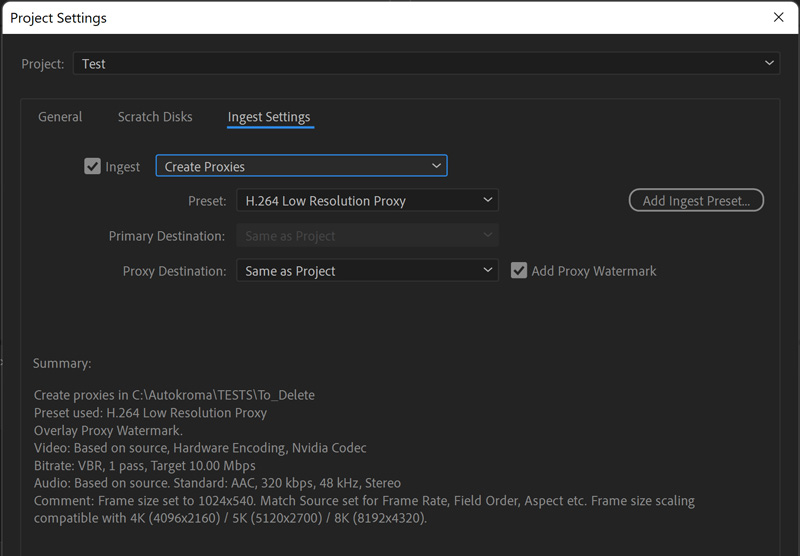The image size is (800, 556).
Task: Click the Project Settings title text
Action: [x=58, y=18]
